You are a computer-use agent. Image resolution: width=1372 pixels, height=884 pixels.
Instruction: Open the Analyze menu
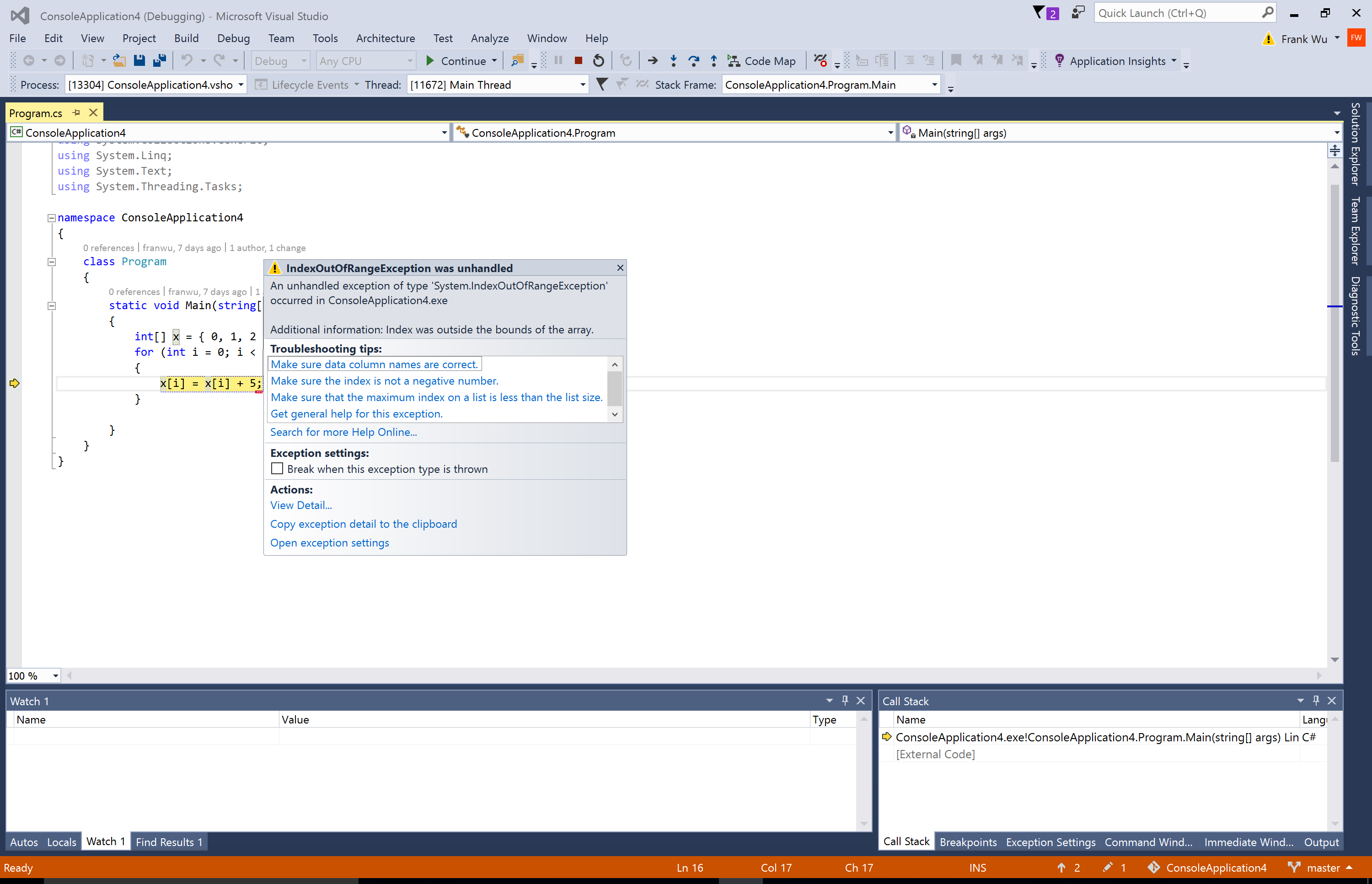coord(490,38)
